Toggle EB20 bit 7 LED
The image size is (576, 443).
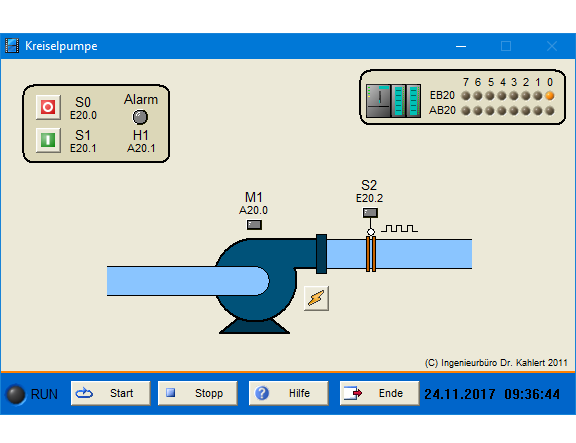click(466, 96)
